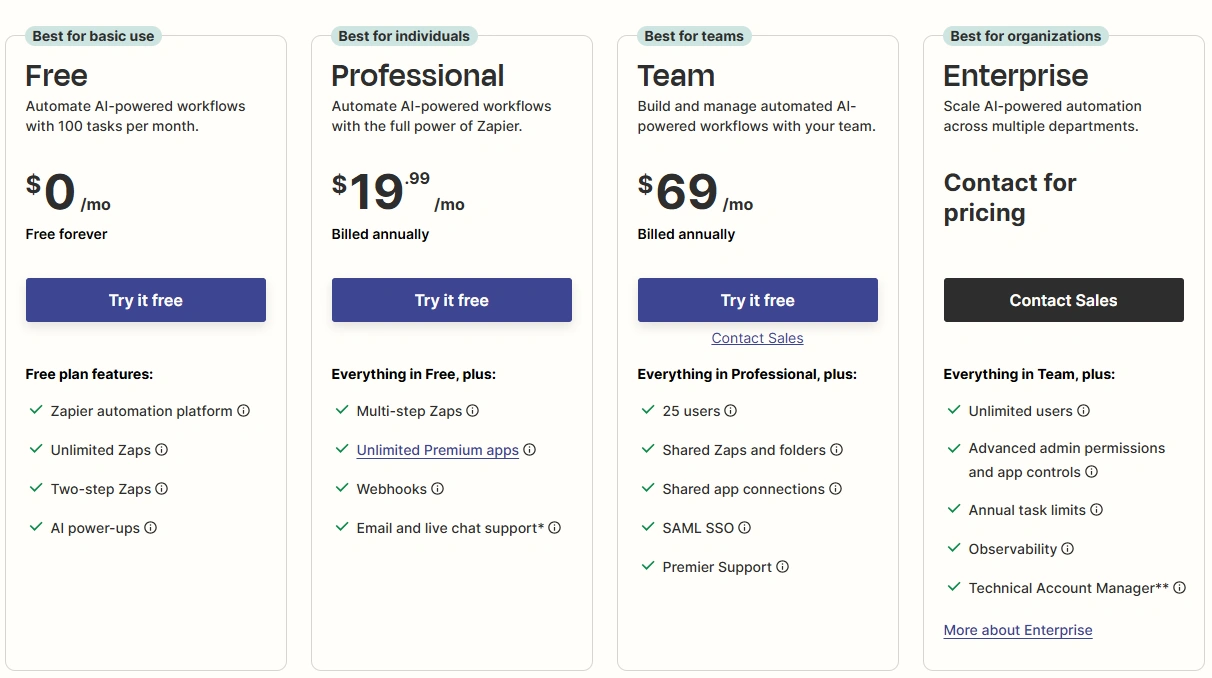The image size is (1212, 678).
Task: Start Team plan with Try it free
Action: pos(758,300)
